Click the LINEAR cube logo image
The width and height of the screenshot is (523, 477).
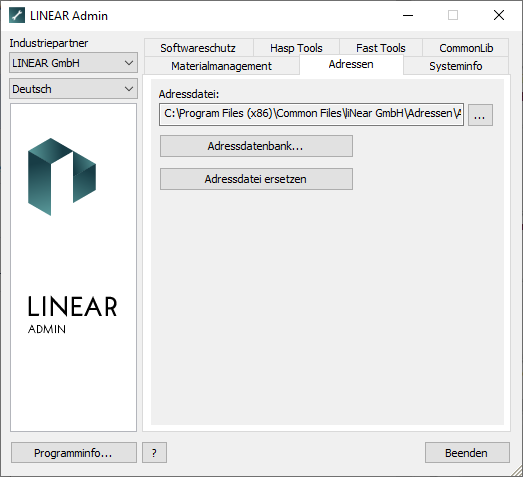pyautogui.click(x=62, y=176)
